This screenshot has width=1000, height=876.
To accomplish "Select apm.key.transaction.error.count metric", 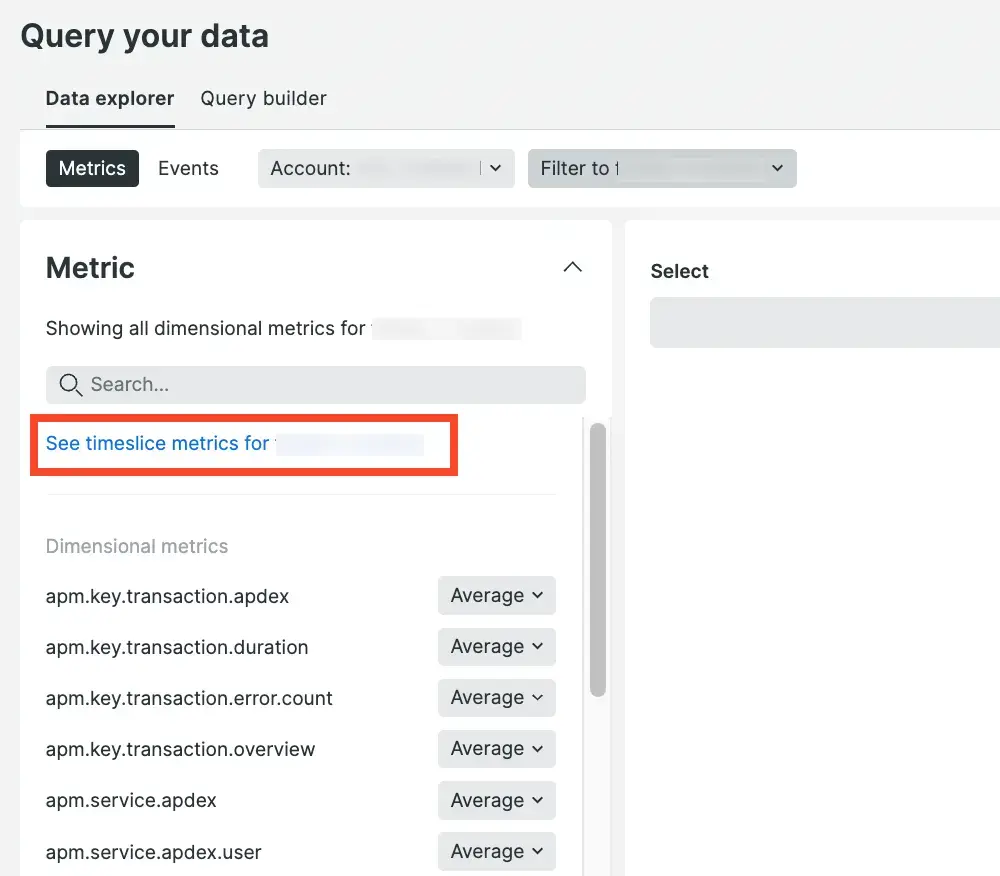I will 189,698.
